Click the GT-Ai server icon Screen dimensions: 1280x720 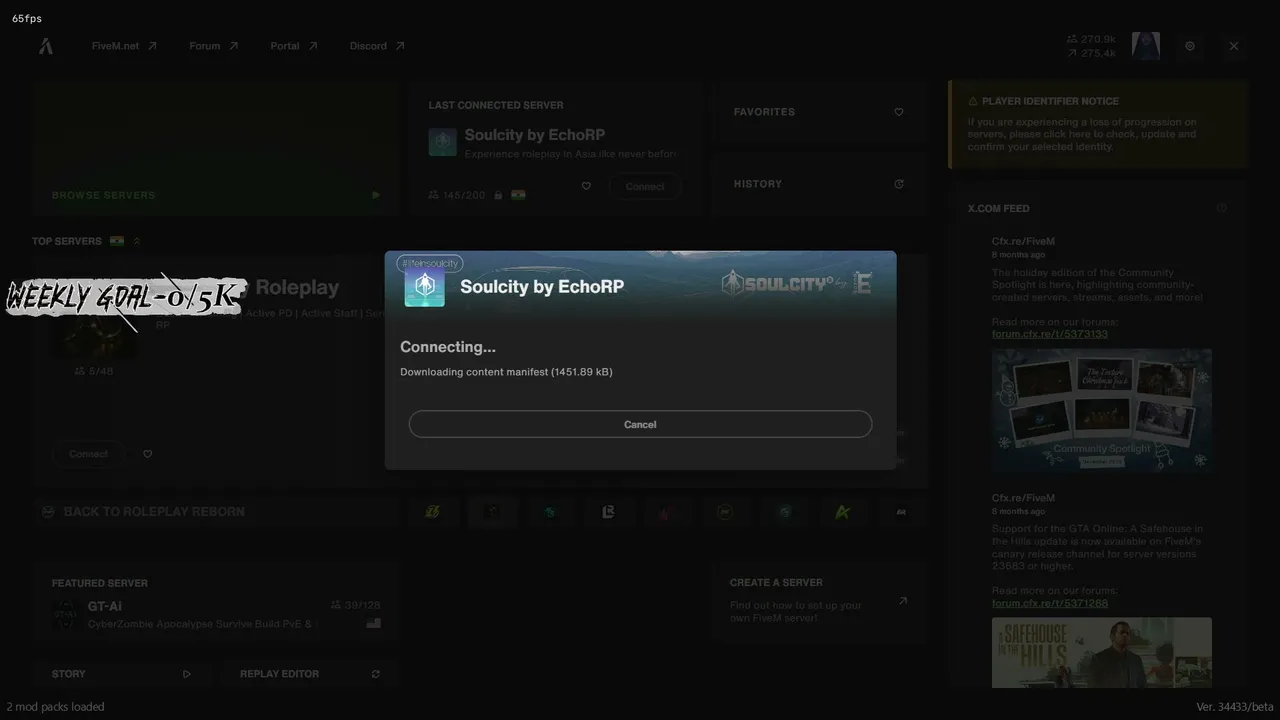tap(65, 615)
